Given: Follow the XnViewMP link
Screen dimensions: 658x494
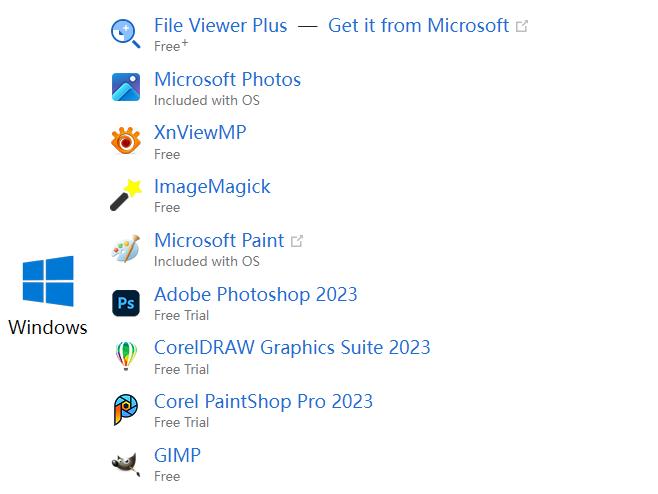Looking at the screenshot, I should 200,133.
